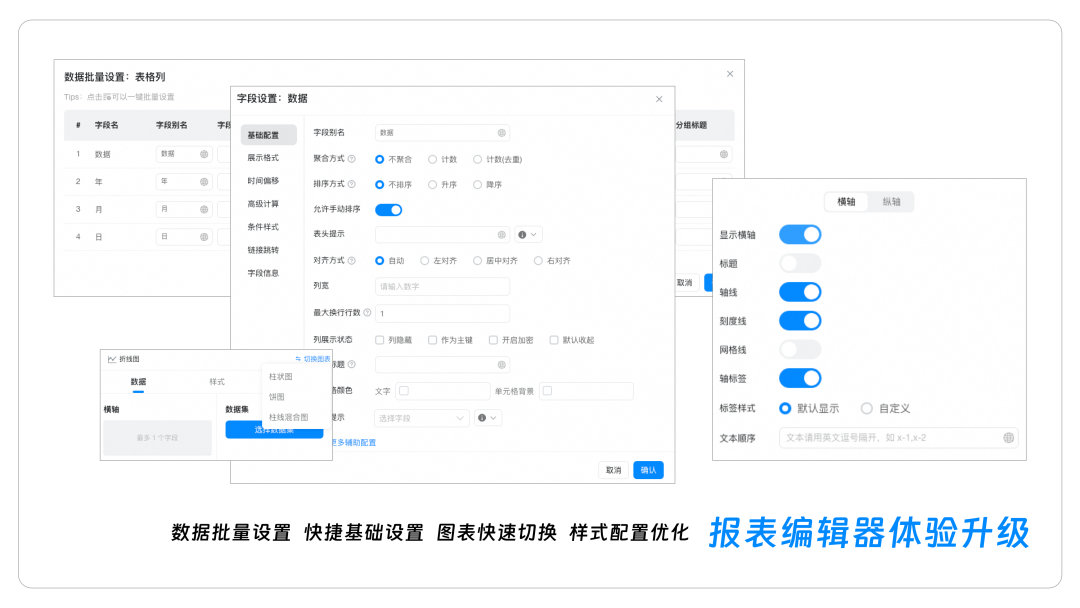Click globe icon in 表头提示 field
Screen dimensions: 1080x608
pyautogui.click(x=501, y=235)
